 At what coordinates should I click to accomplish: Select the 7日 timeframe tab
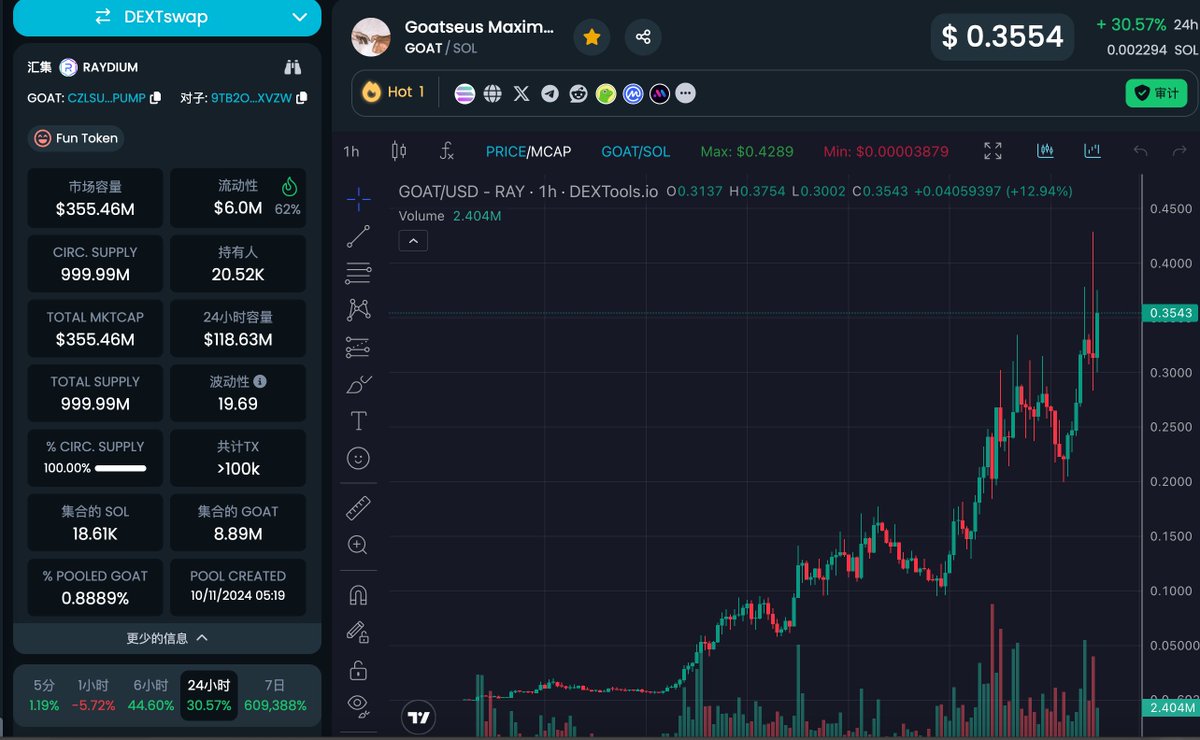click(274, 695)
